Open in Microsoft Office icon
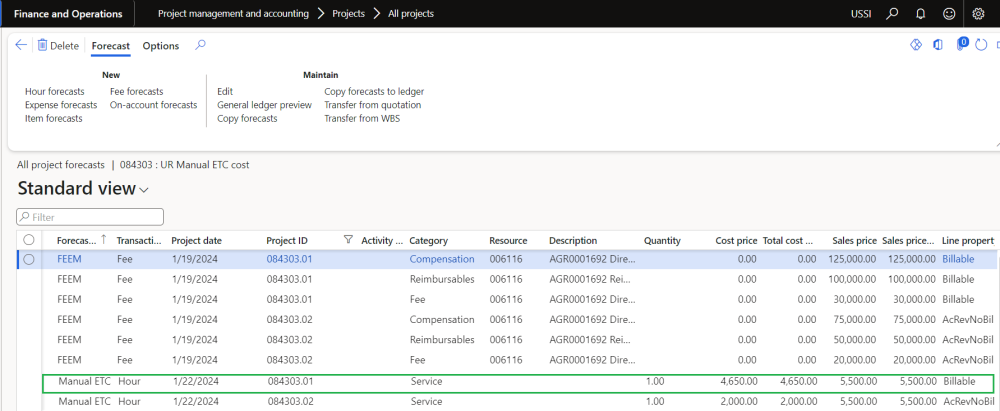 tap(938, 45)
